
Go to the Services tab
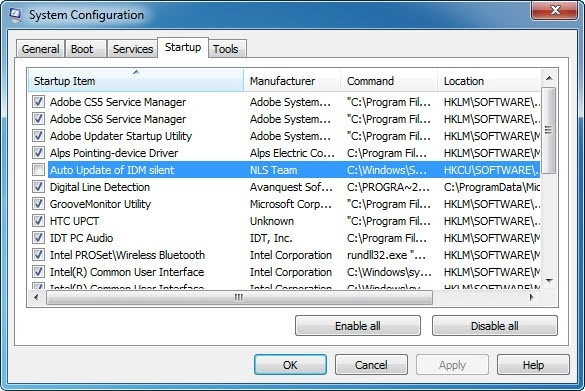[x=132, y=49]
